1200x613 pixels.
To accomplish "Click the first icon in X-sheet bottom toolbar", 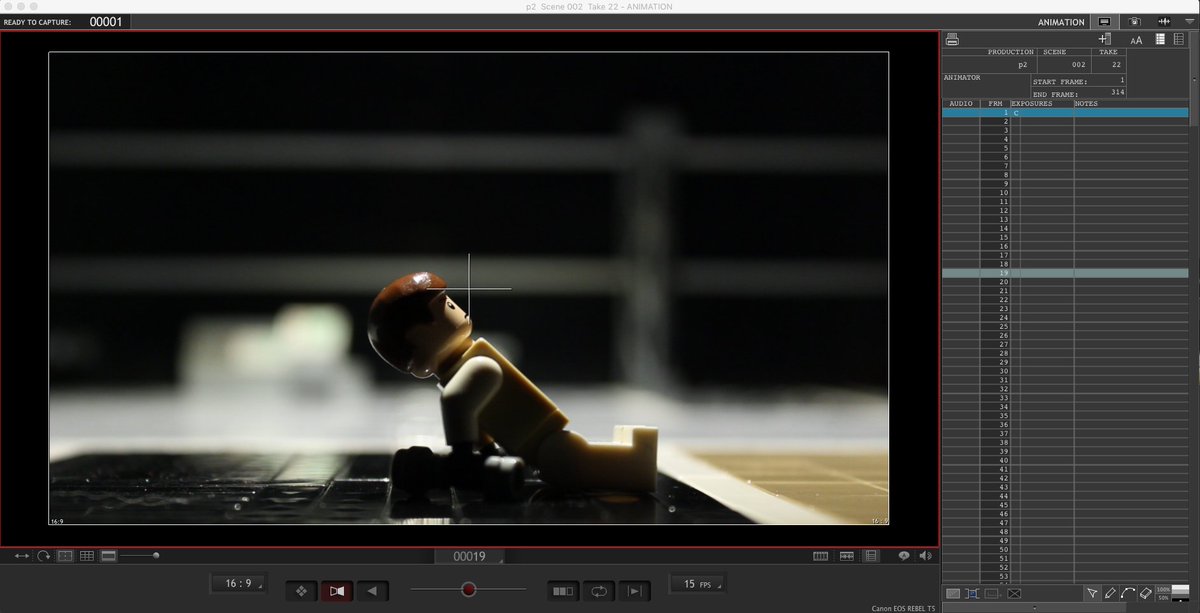I will [953, 593].
